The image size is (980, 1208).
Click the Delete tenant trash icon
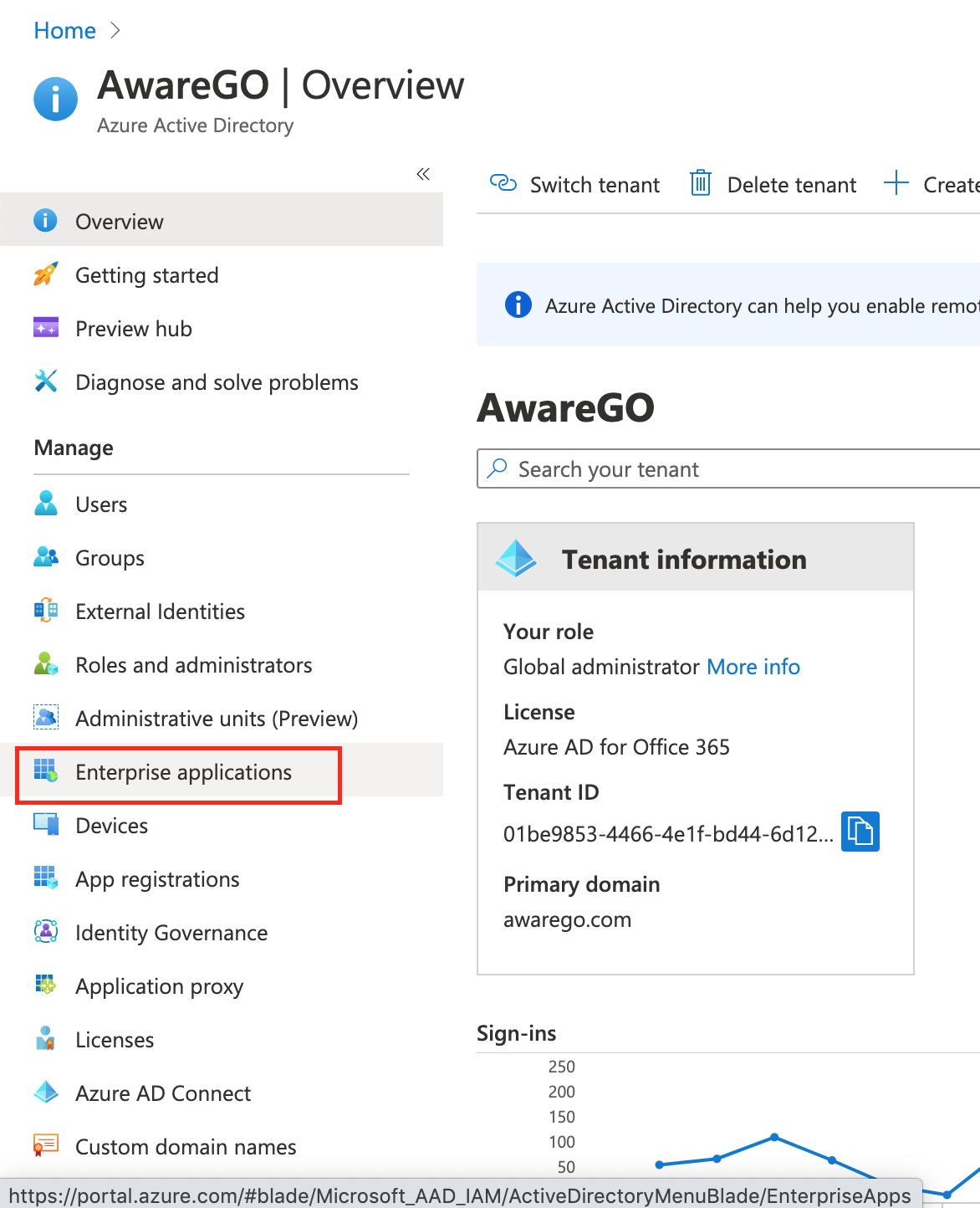(x=700, y=183)
